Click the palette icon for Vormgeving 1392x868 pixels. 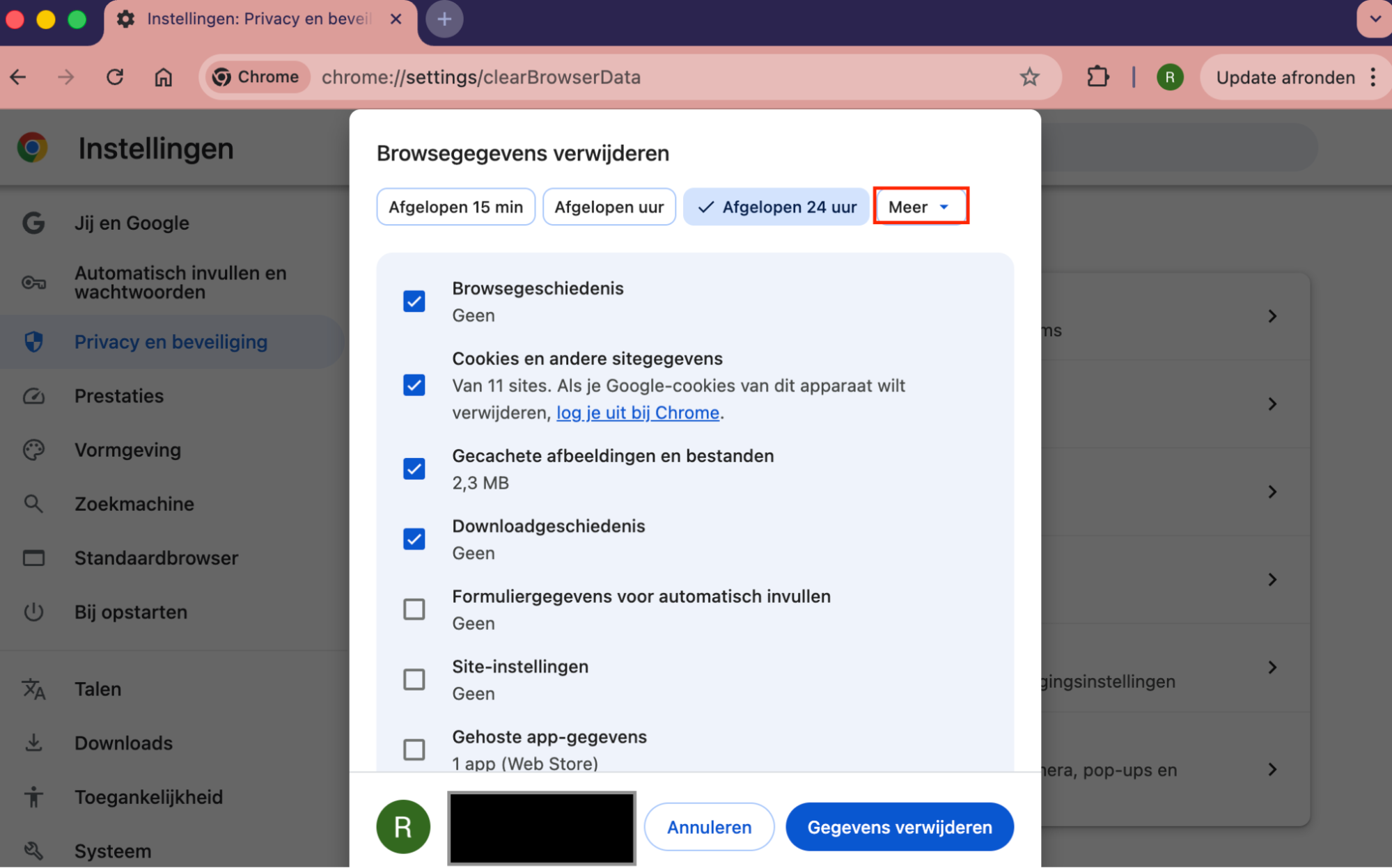[33, 450]
